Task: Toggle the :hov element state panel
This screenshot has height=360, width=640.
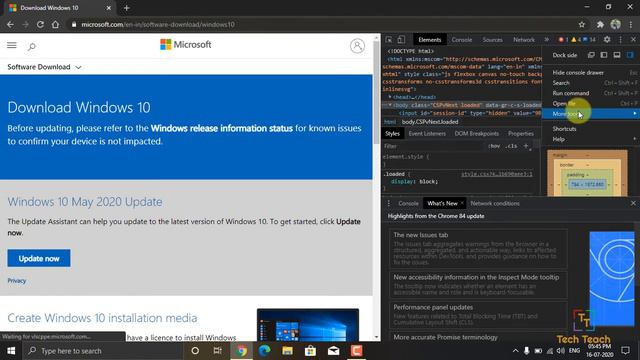Action: [x=494, y=146]
